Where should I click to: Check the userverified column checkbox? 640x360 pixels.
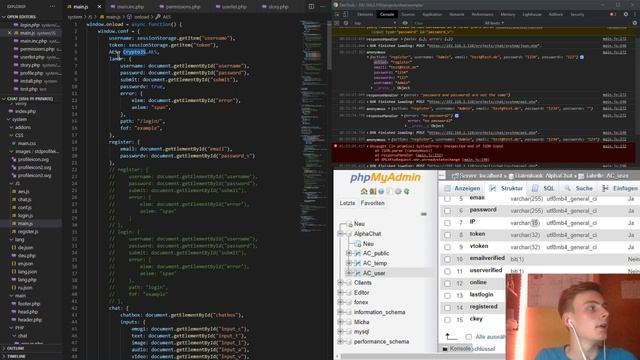pos(447,271)
